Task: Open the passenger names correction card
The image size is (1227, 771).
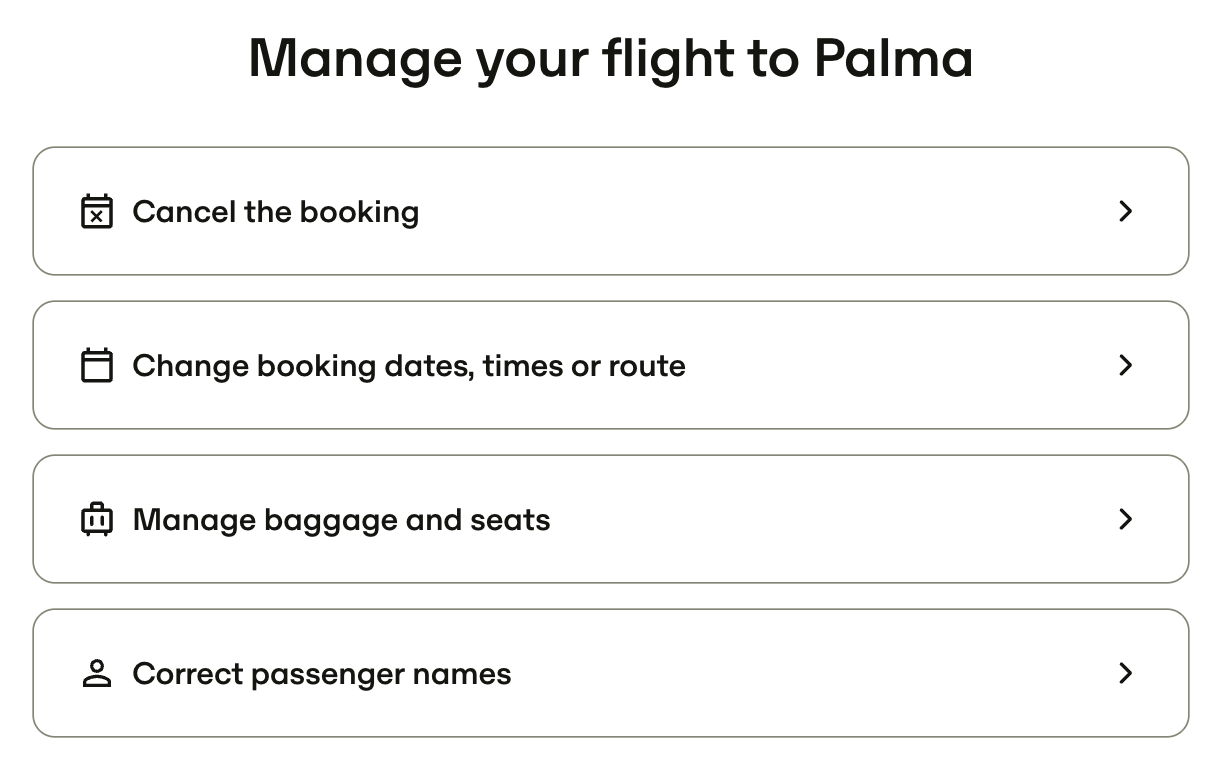Action: pyautogui.click(x=611, y=673)
